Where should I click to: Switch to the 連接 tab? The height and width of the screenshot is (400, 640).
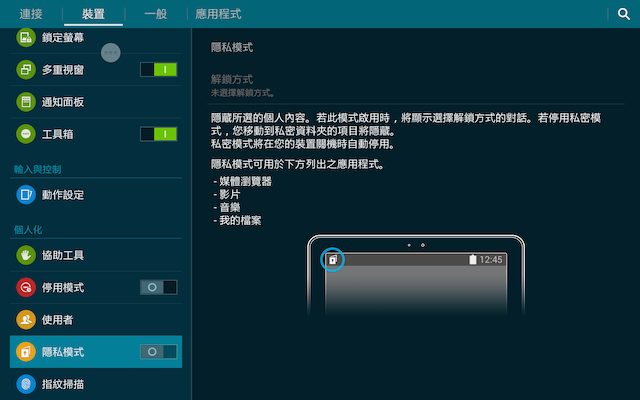click(31, 14)
